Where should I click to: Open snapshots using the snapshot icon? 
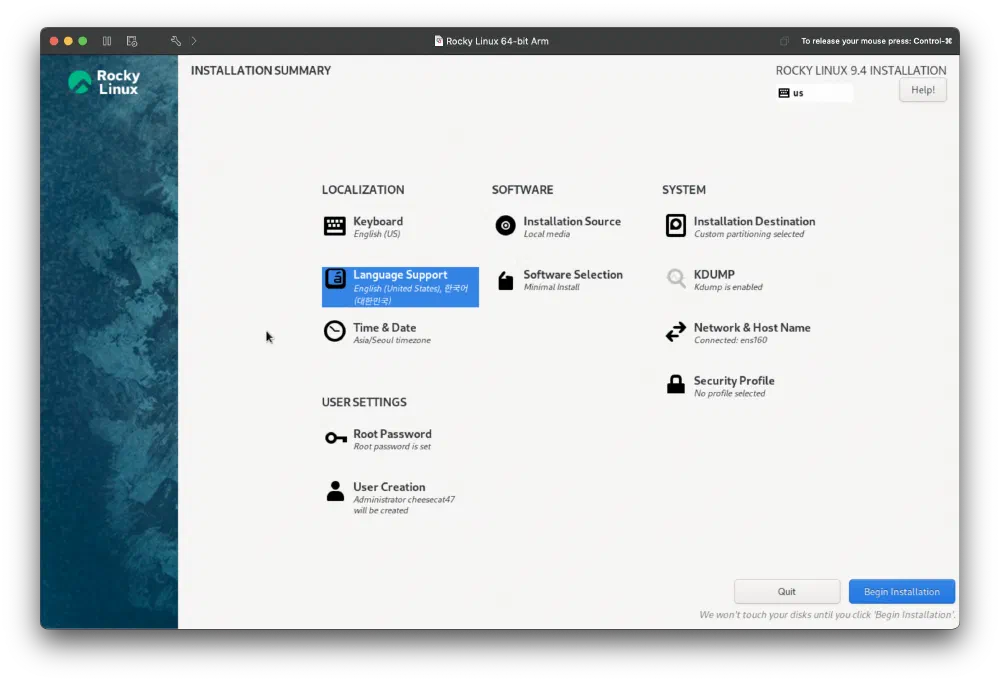point(131,41)
